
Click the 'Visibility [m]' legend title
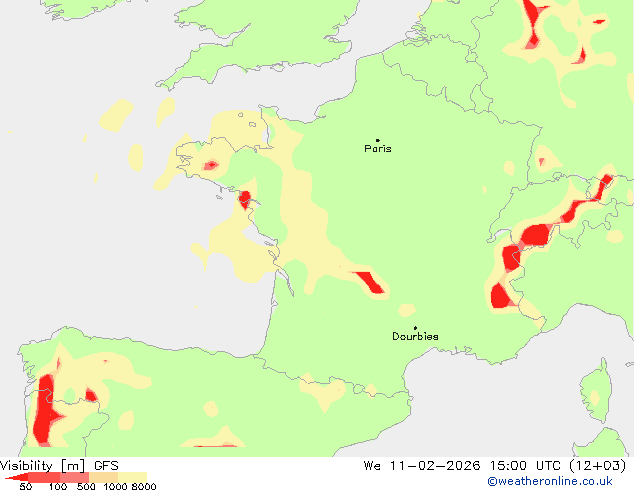42,466
